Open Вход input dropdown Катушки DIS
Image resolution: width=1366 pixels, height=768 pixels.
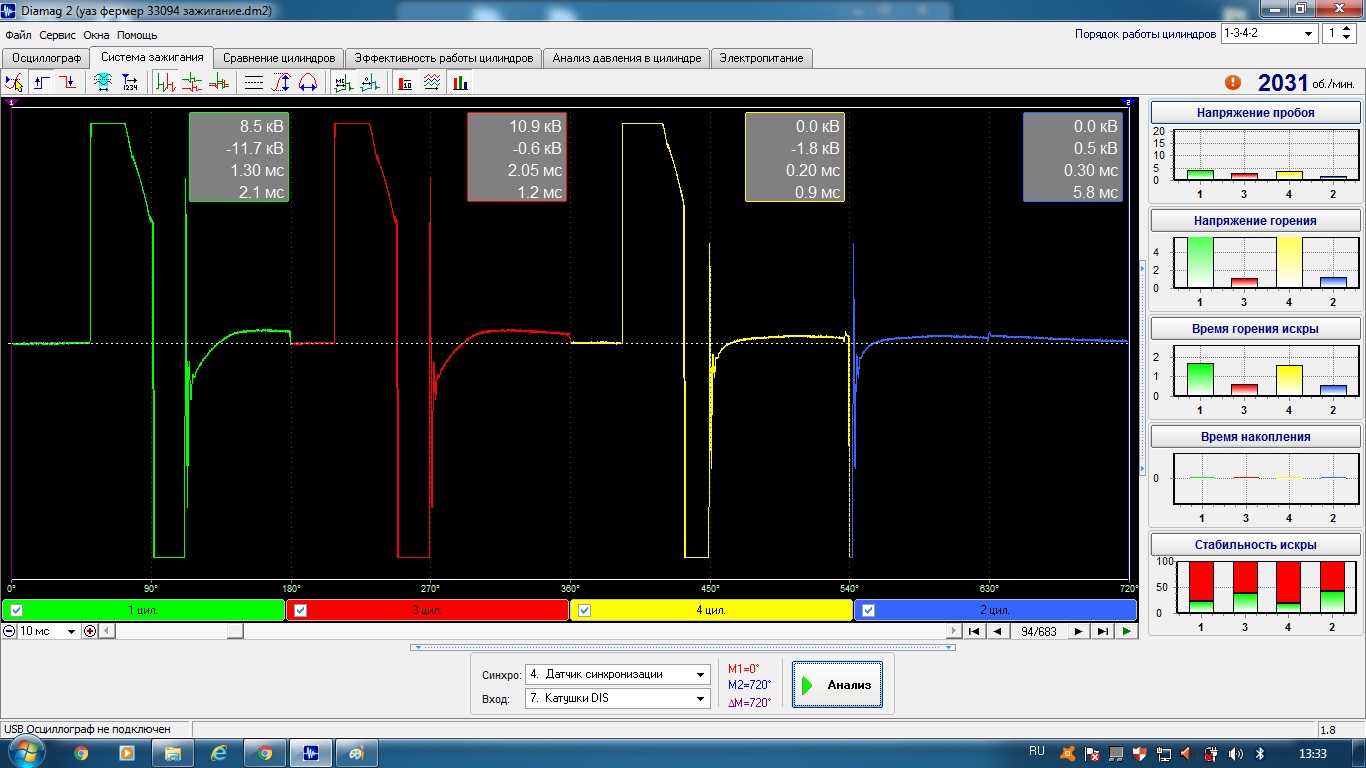coord(618,698)
